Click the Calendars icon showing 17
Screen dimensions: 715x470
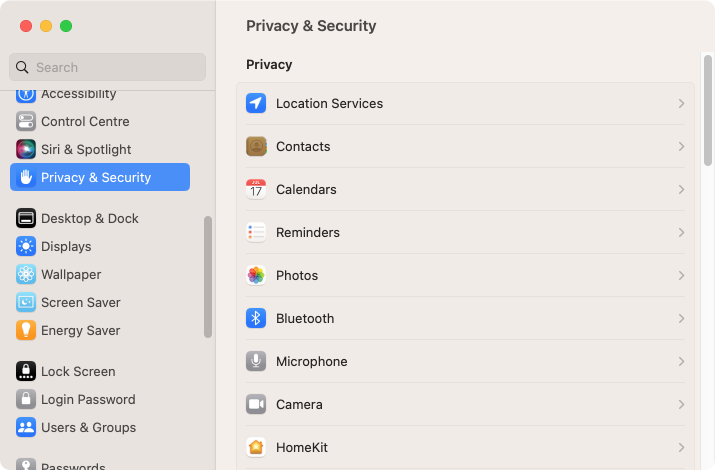point(256,189)
